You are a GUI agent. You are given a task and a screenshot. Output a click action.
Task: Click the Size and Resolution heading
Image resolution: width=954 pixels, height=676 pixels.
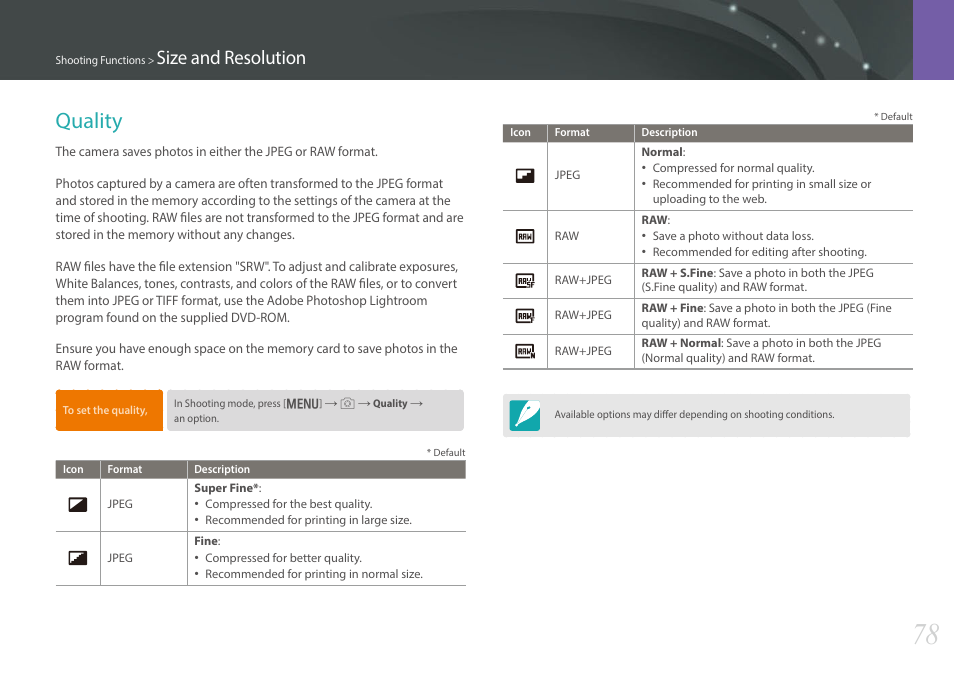tap(231, 58)
